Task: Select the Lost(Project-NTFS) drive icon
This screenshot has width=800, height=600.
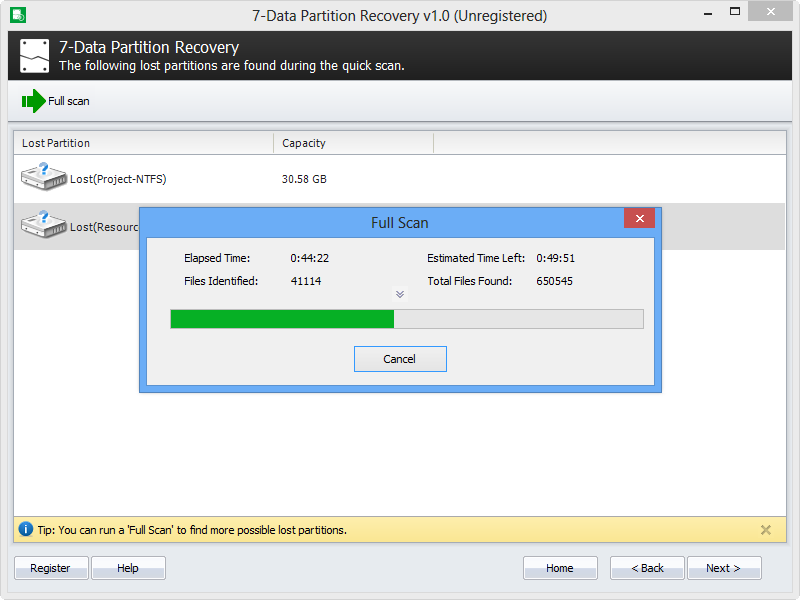Action: pyautogui.click(x=43, y=177)
